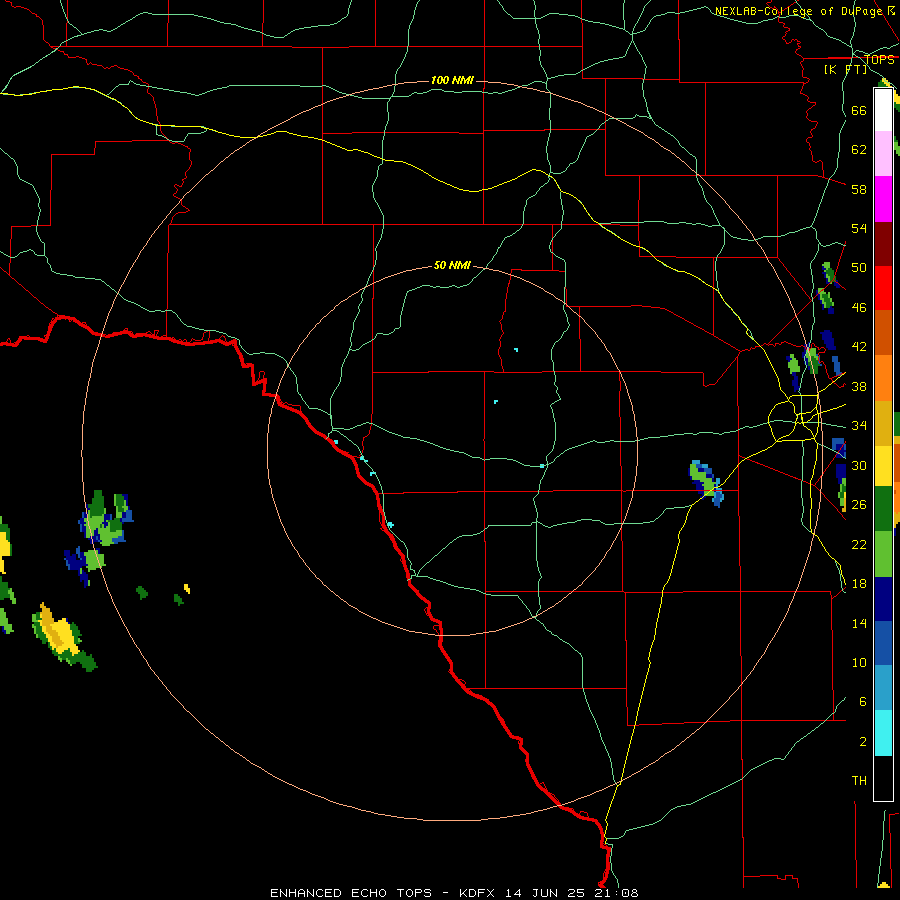Select the magenta legend swatch
This screenshot has height=900, width=900.
tap(883, 199)
